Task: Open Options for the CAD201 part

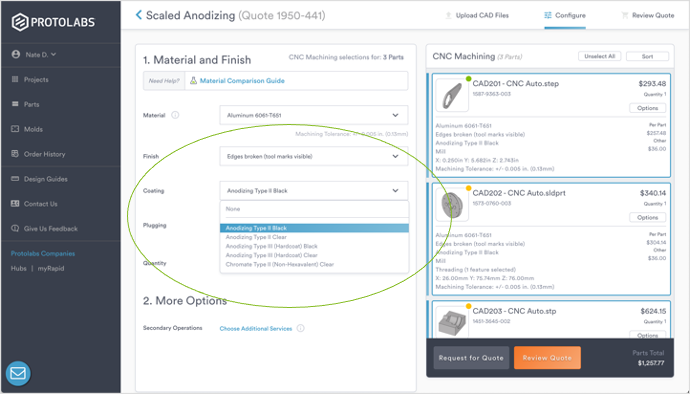Action: 648,108
